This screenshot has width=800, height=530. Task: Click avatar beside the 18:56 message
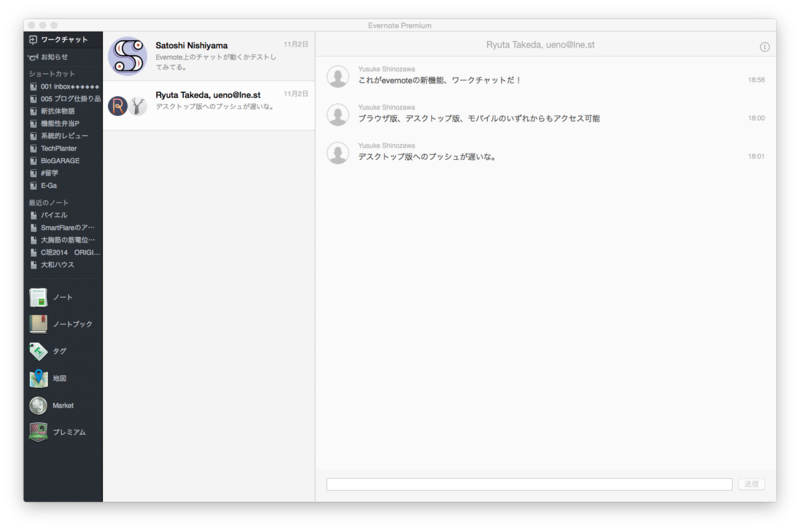tap(338, 76)
